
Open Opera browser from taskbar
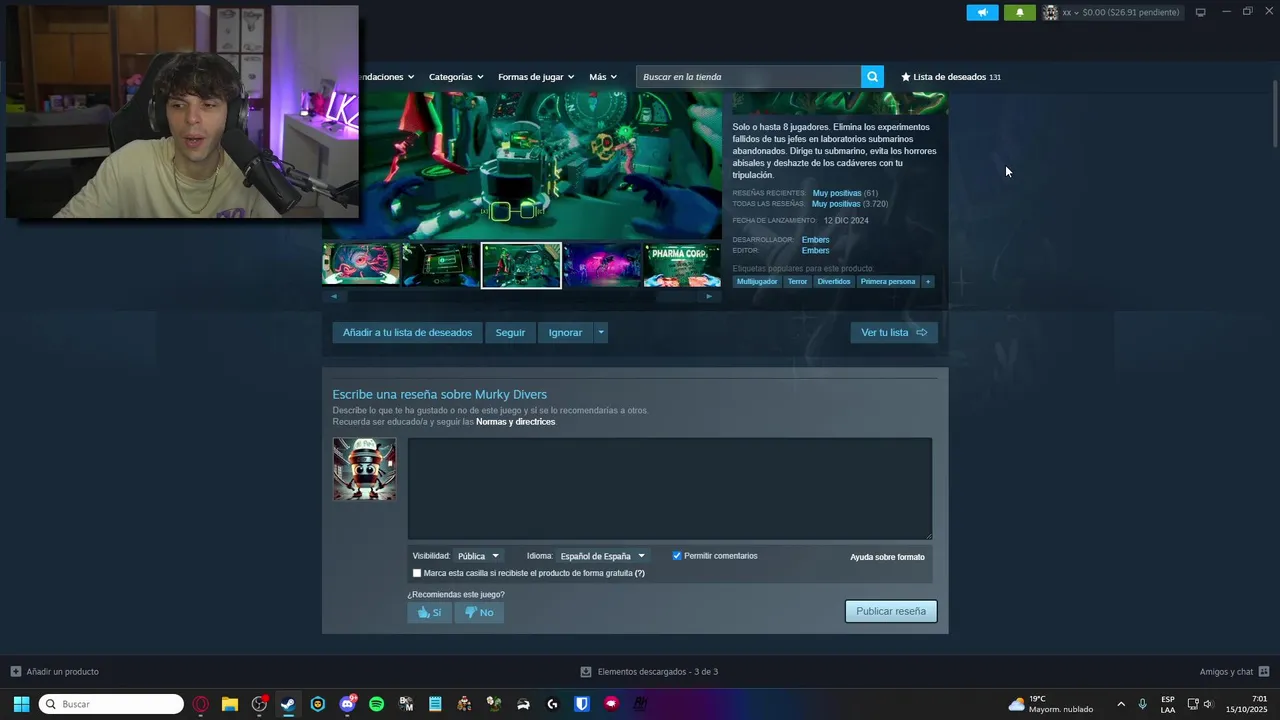pos(201,704)
